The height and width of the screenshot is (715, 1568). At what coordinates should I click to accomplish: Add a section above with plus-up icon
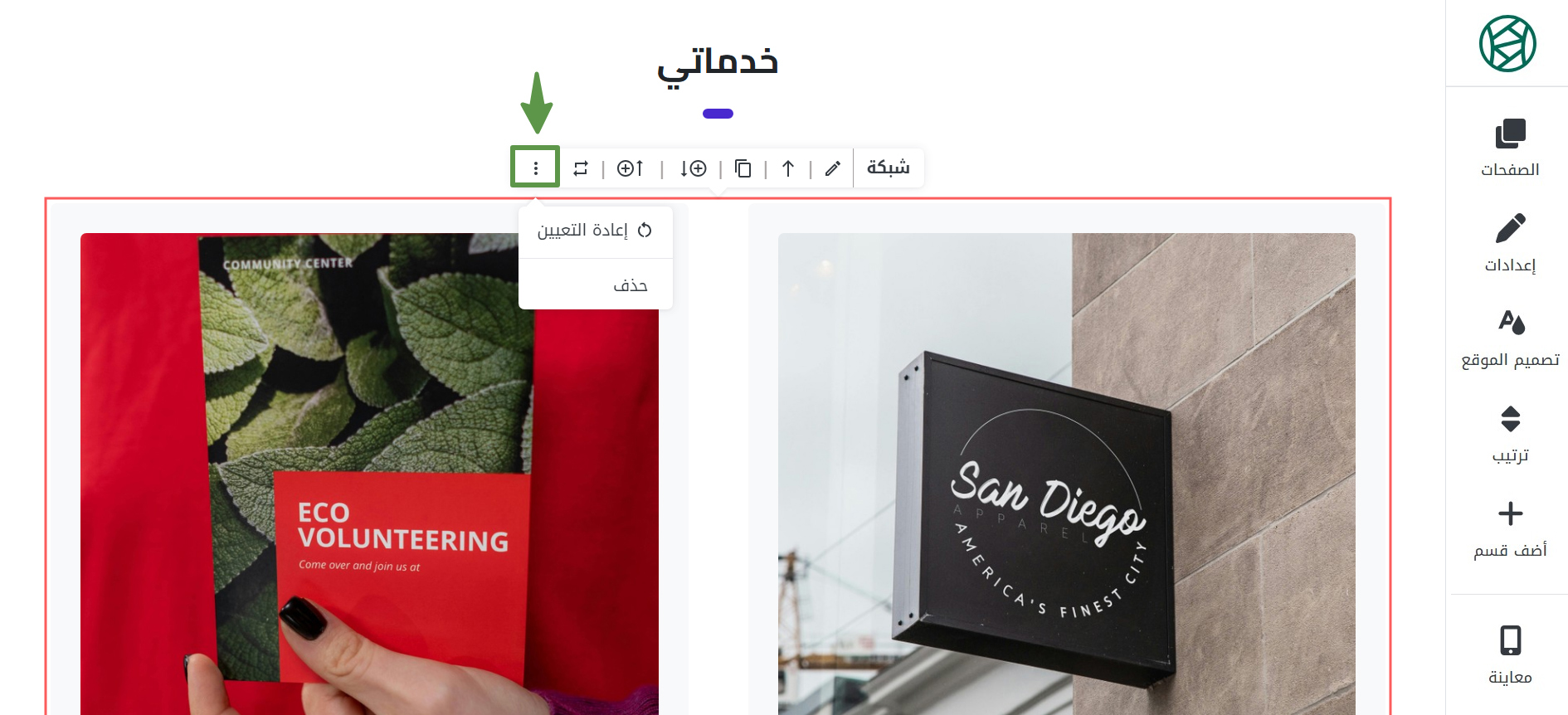click(x=631, y=168)
